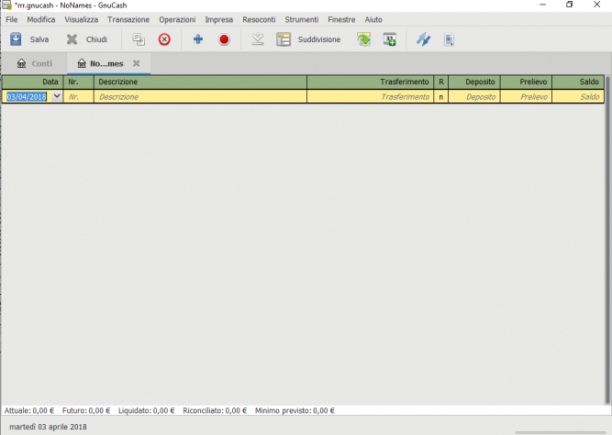Click 'Futuro: 0,00 €' in summary bar
The height and width of the screenshot is (435, 612).
tap(86, 410)
